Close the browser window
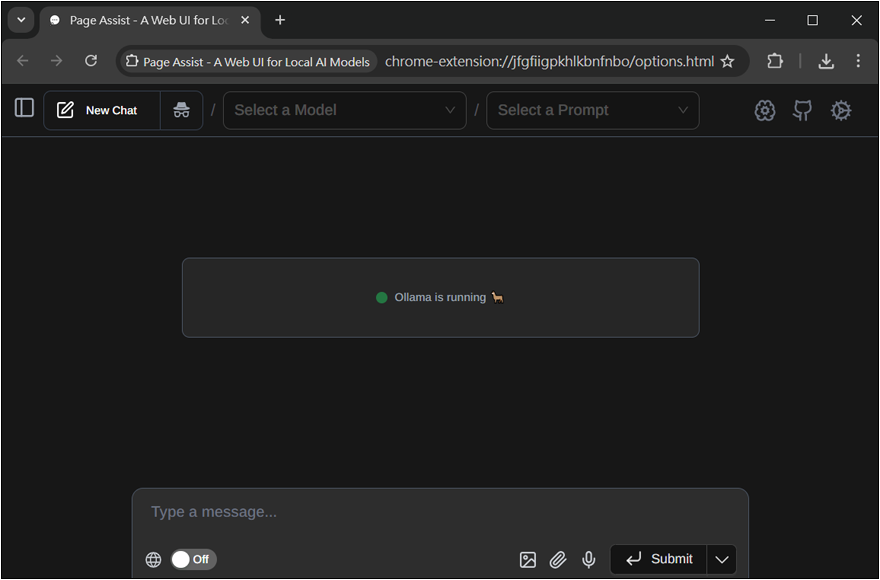This screenshot has width=880, height=580. [856, 20]
